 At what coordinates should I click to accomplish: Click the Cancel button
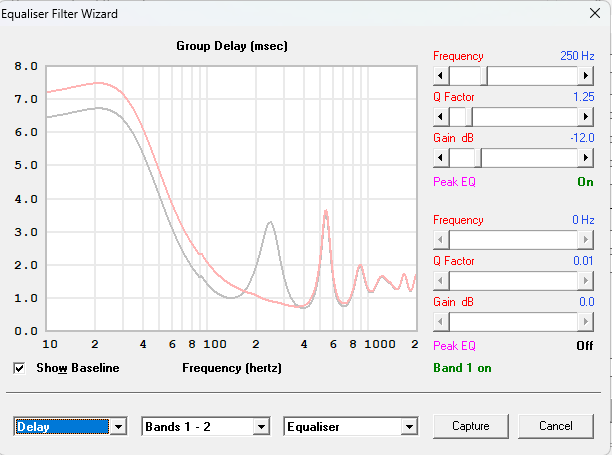(556, 426)
